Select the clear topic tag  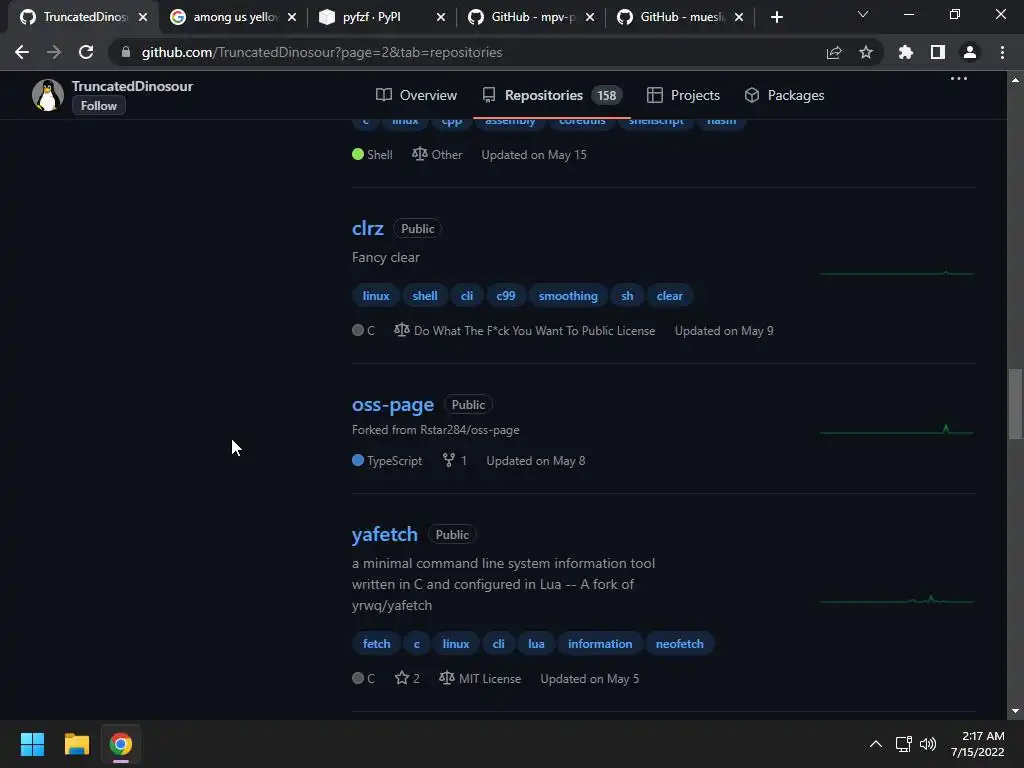(x=669, y=296)
